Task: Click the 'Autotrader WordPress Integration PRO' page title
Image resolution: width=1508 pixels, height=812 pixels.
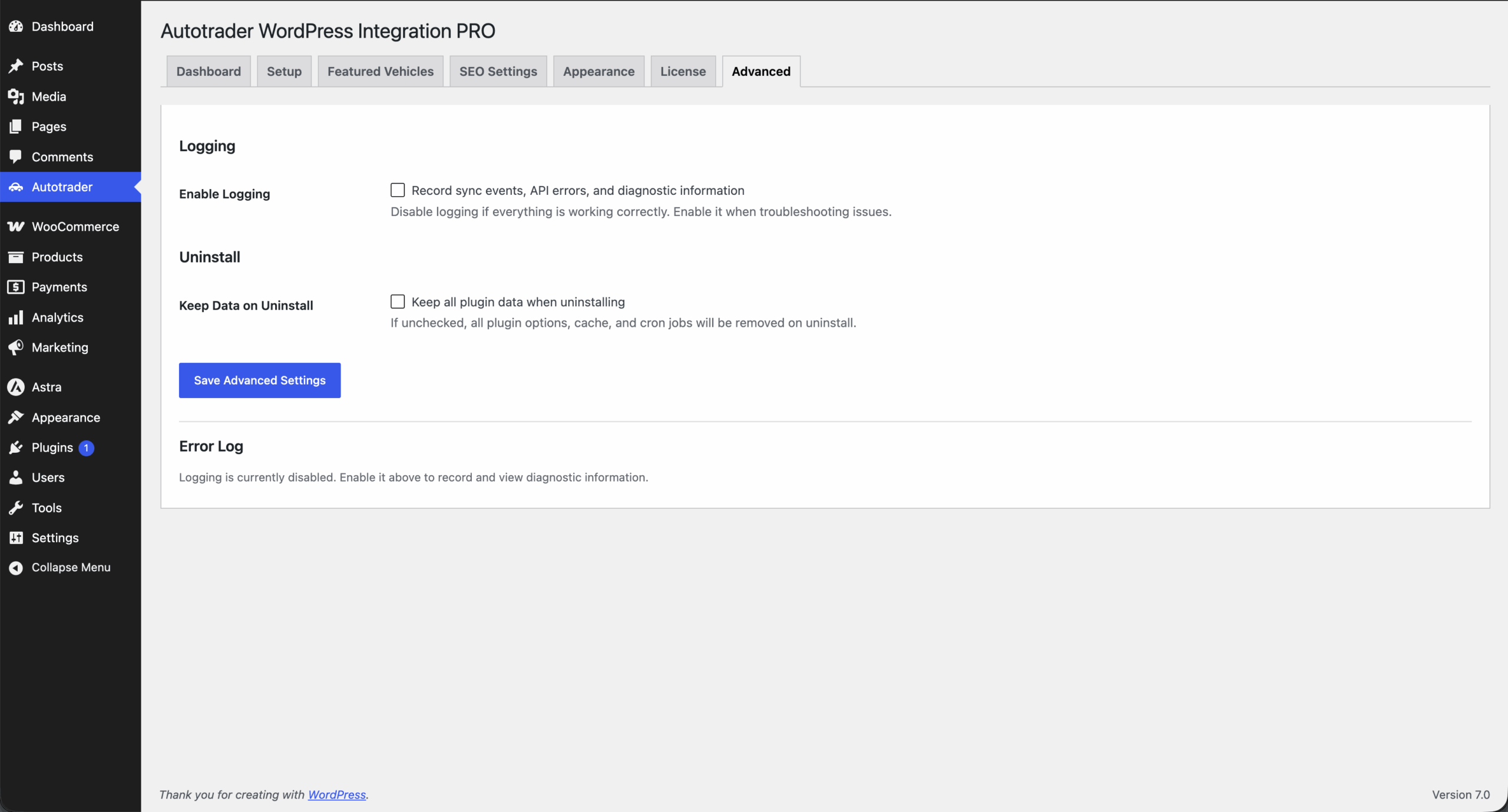Action: point(328,31)
